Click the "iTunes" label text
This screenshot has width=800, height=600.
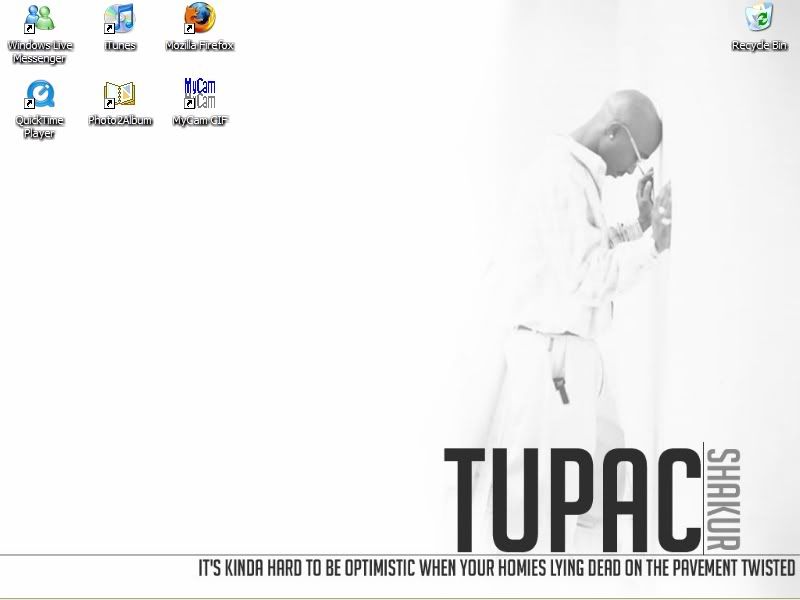pos(120,45)
